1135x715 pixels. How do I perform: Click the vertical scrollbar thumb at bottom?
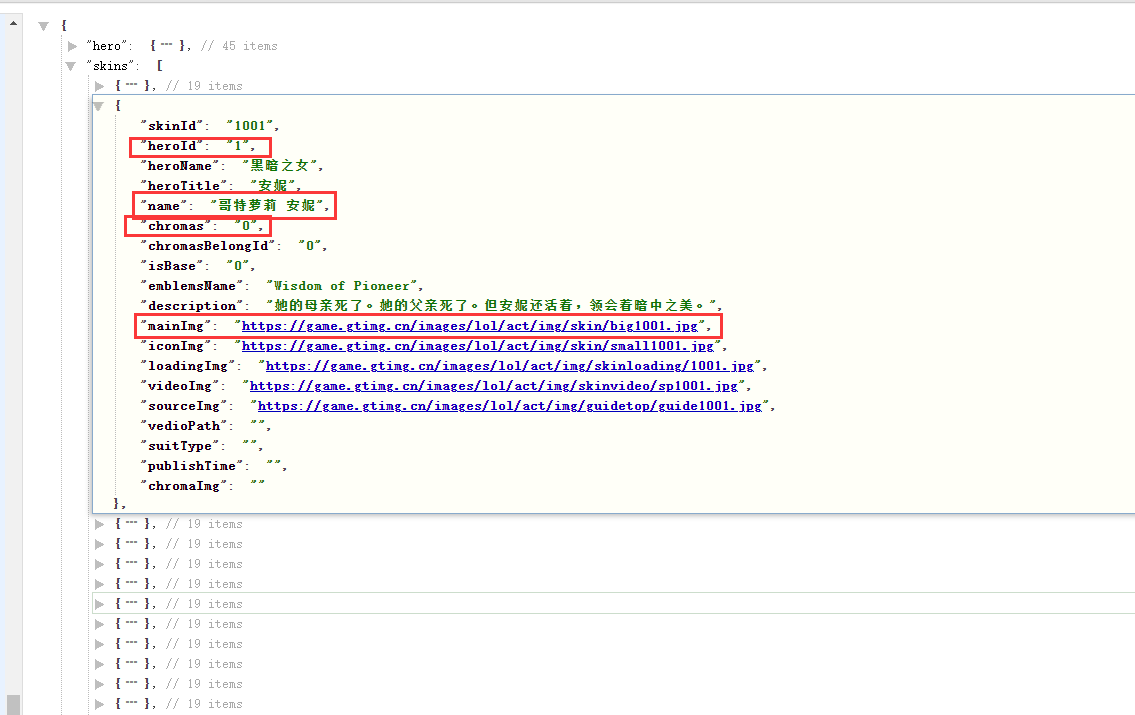(x=13, y=704)
